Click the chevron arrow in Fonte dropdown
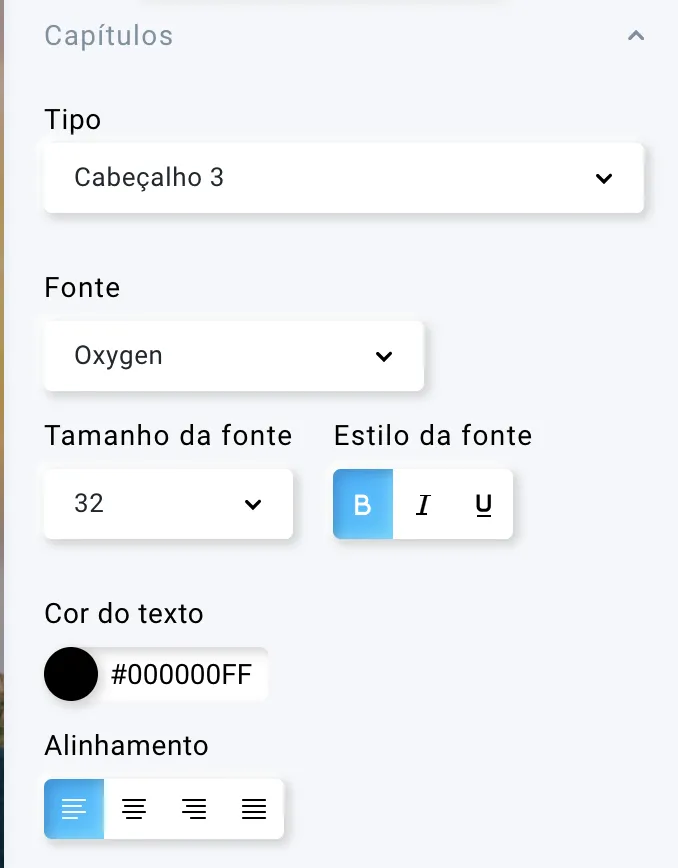This screenshot has width=678, height=868. (x=384, y=356)
